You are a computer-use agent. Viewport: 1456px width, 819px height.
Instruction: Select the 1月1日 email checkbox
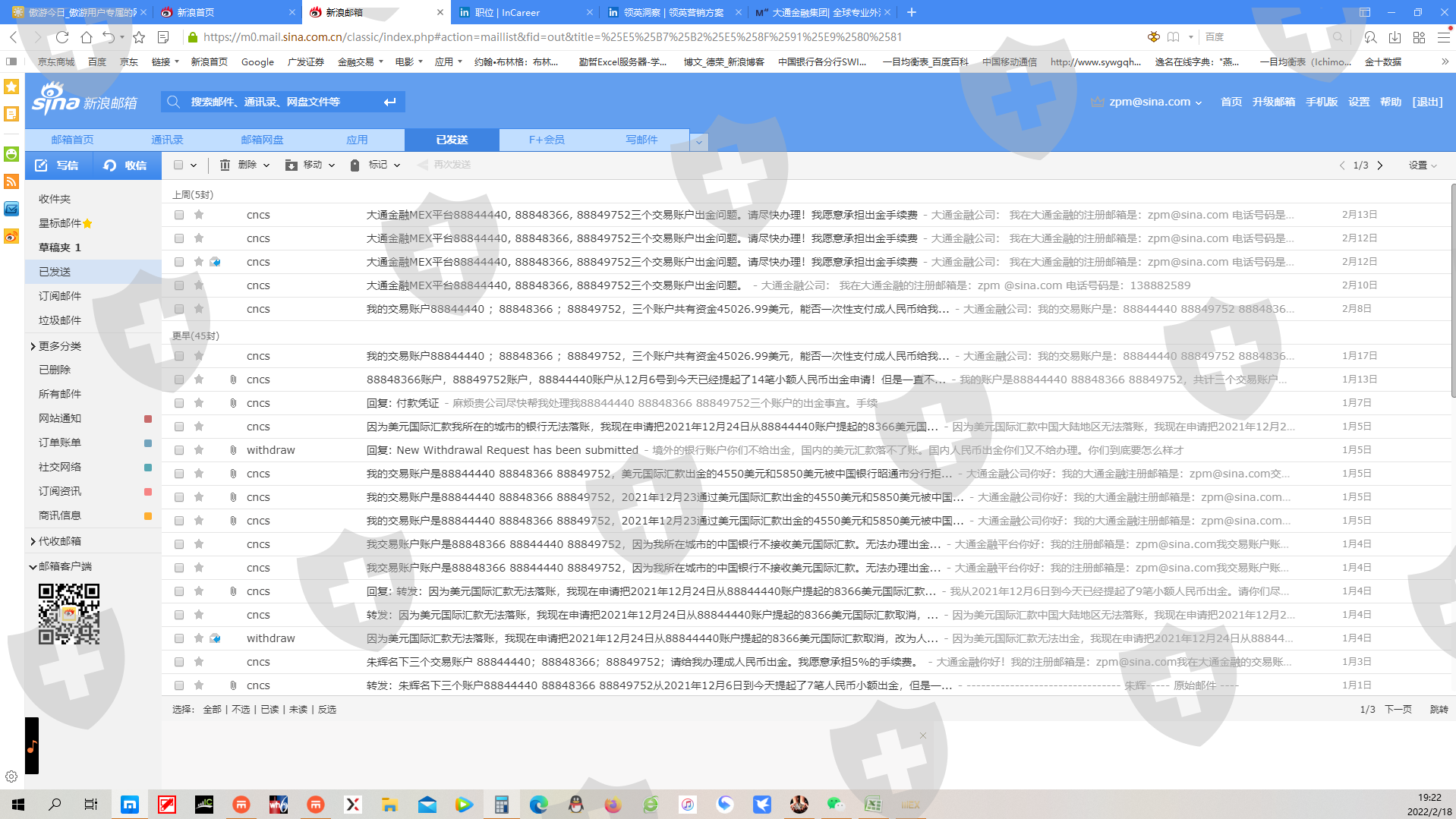pos(179,685)
